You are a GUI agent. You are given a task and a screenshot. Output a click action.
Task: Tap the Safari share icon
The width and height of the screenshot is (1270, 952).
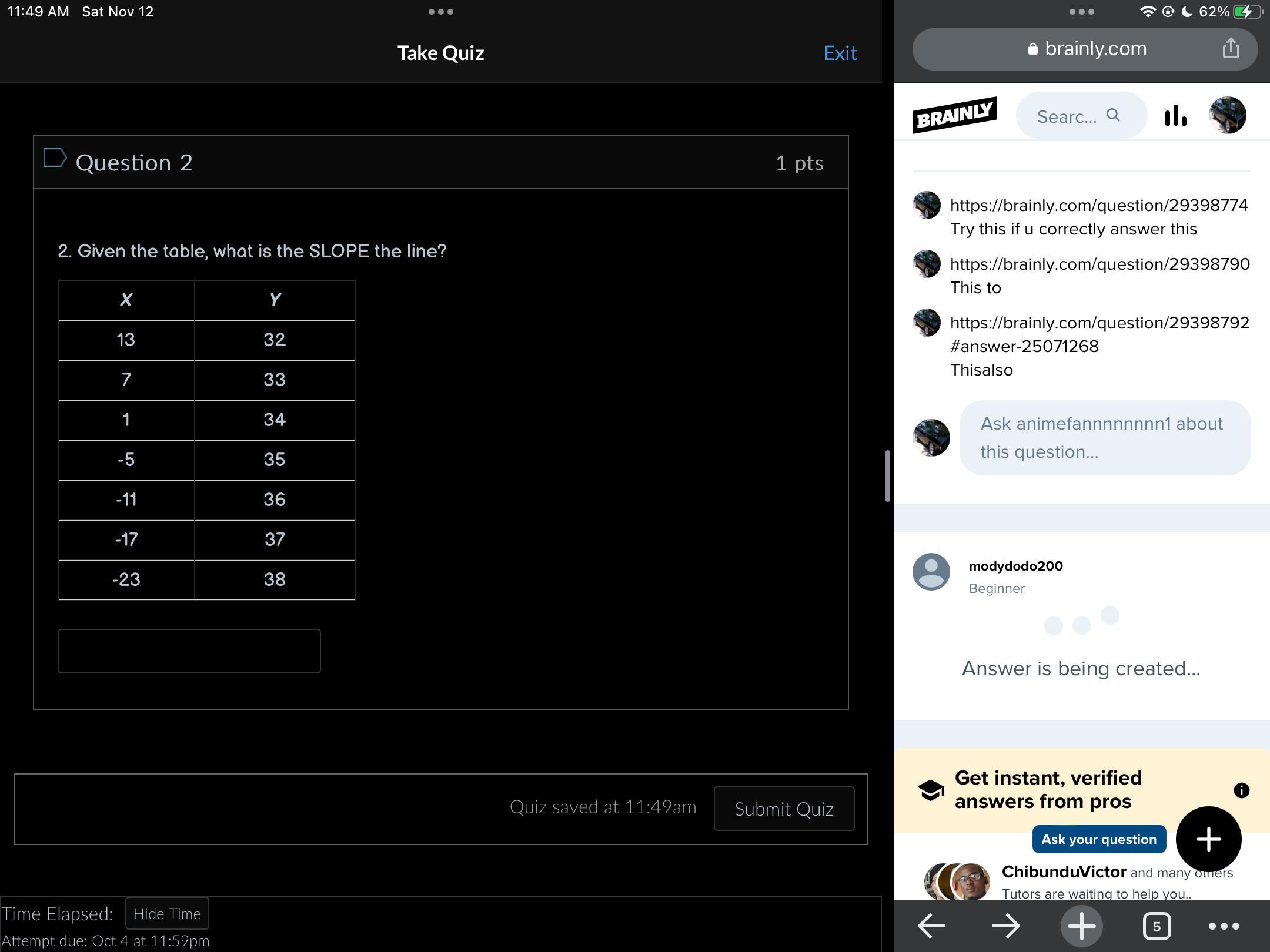pyautogui.click(x=1231, y=49)
